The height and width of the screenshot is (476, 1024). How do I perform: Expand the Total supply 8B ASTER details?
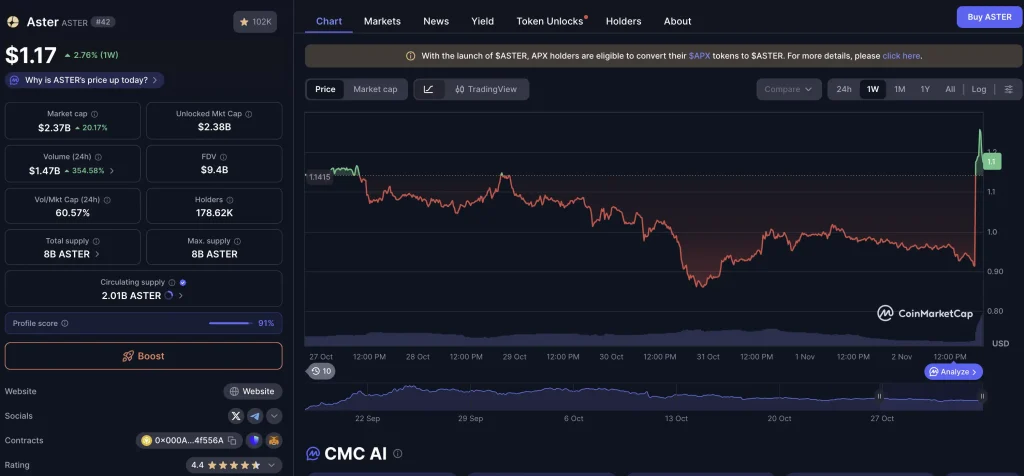pos(97,254)
